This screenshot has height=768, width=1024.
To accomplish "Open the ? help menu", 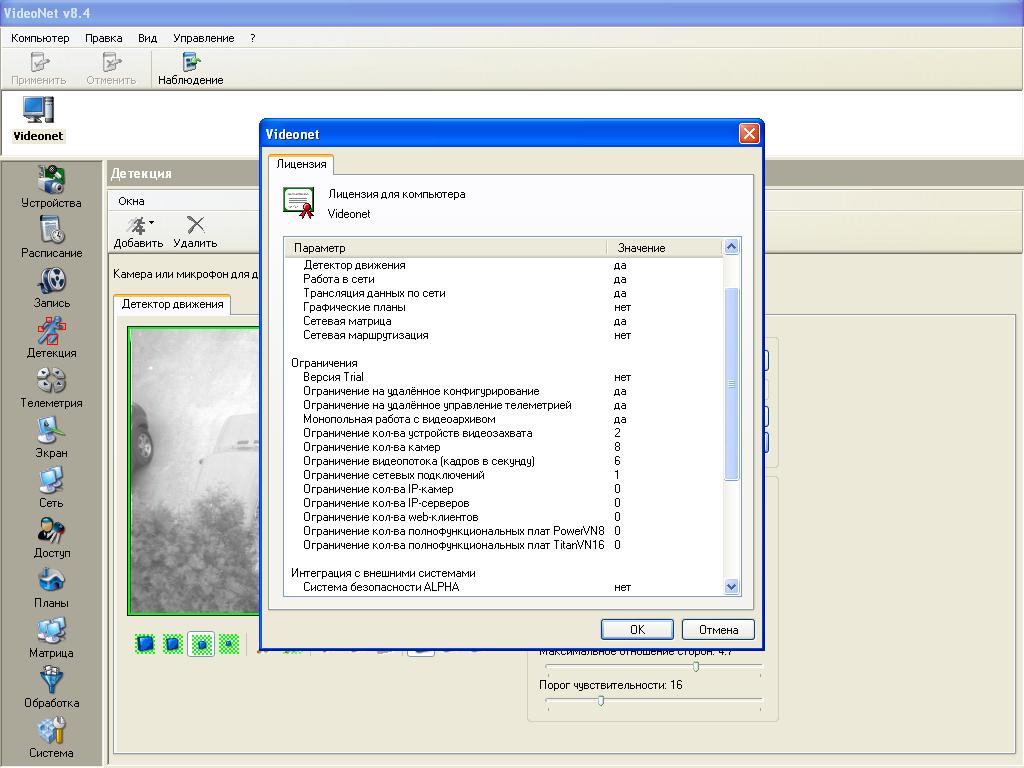I will pos(253,38).
